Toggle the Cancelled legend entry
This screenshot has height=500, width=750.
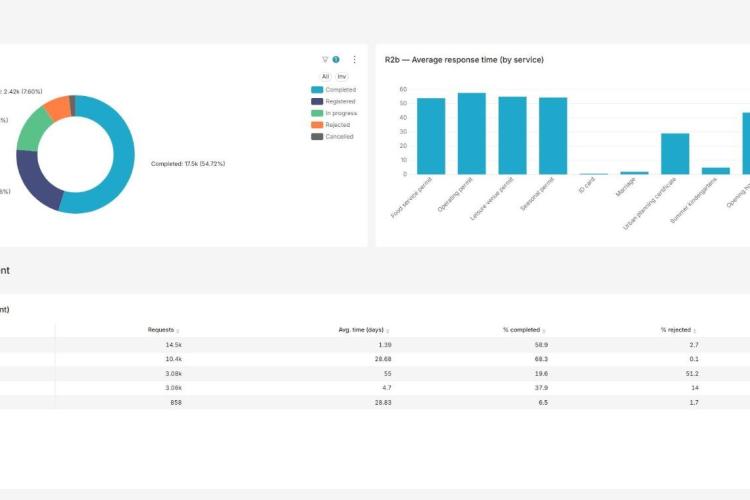coord(332,137)
